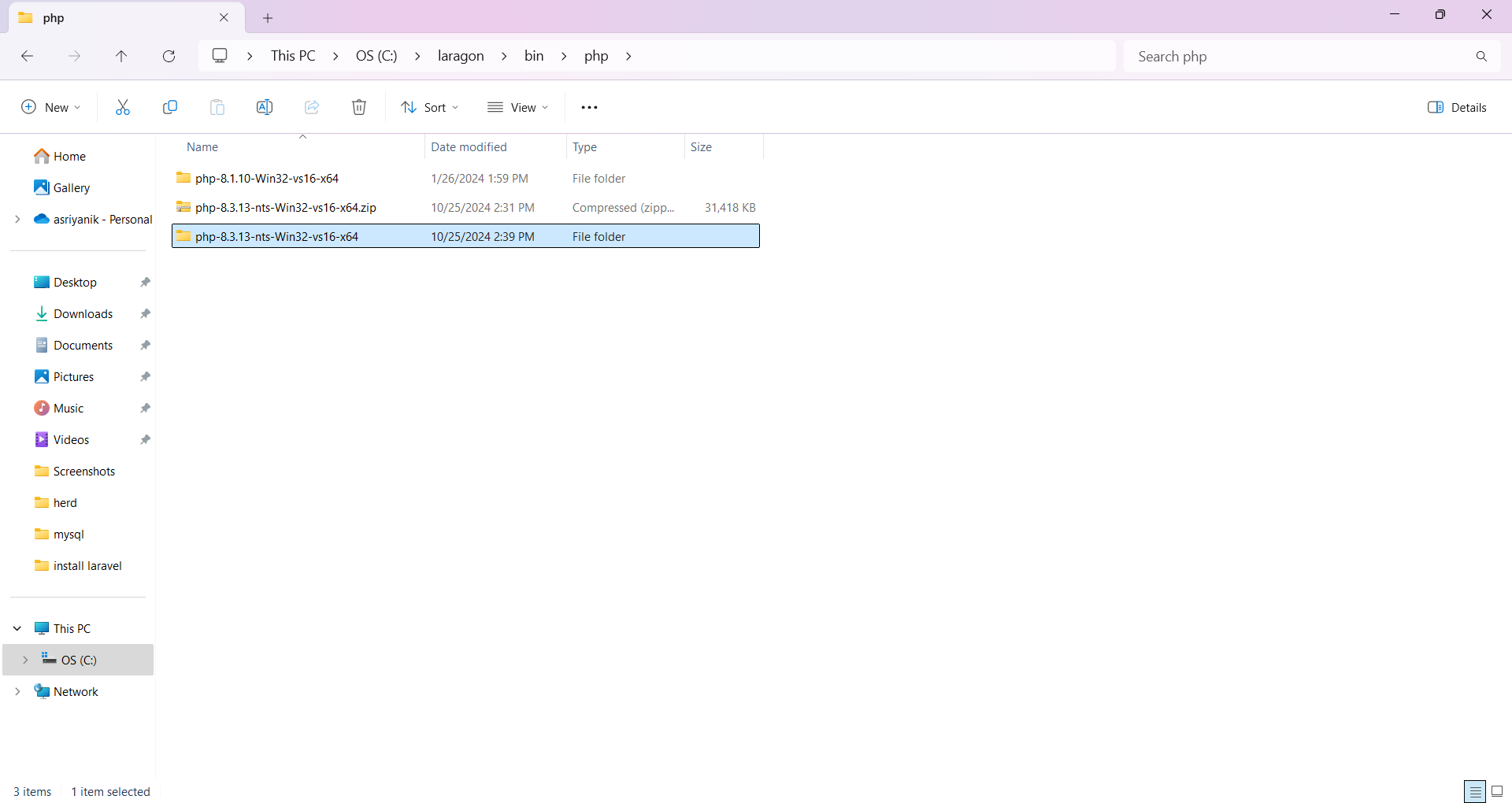
Task: Select the Rename icon
Action: click(265, 107)
